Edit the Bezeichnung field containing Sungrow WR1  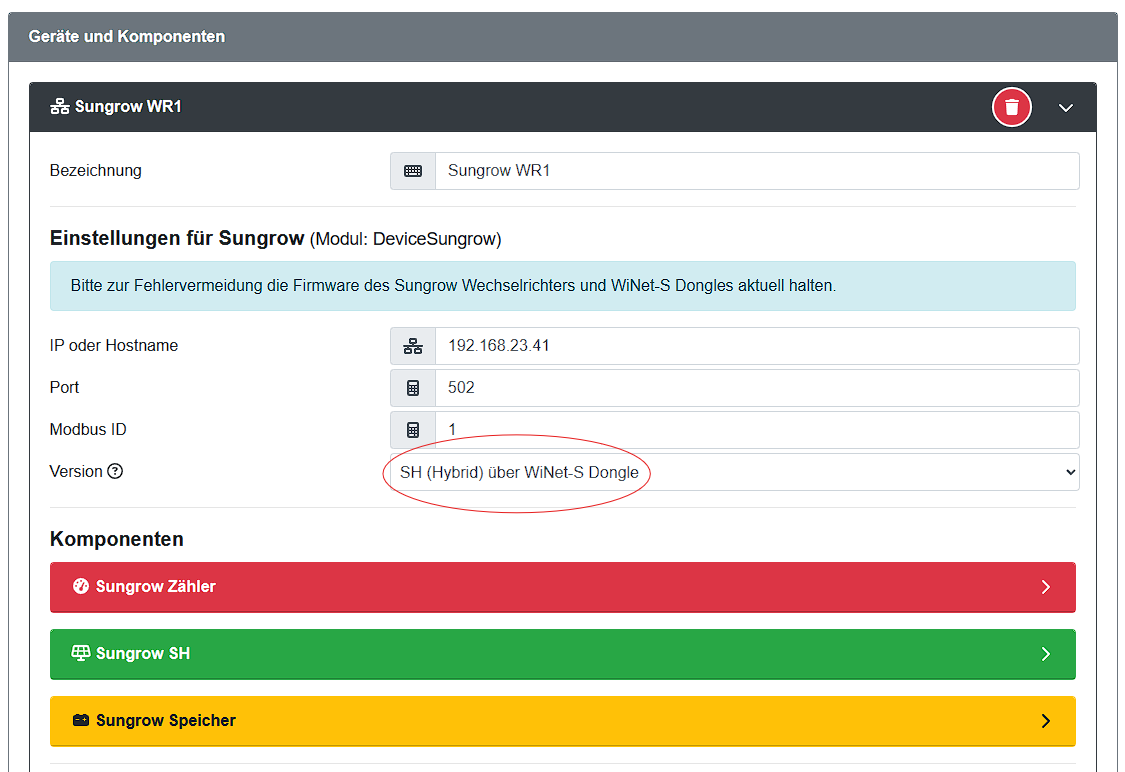(757, 171)
